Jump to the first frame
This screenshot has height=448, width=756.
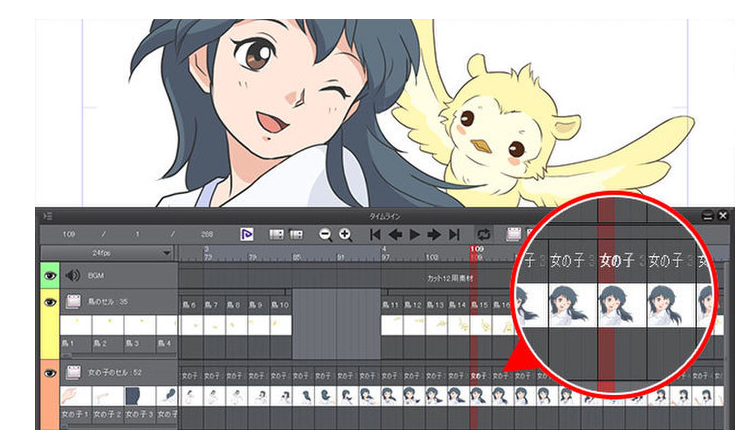(x=375, y=234)
